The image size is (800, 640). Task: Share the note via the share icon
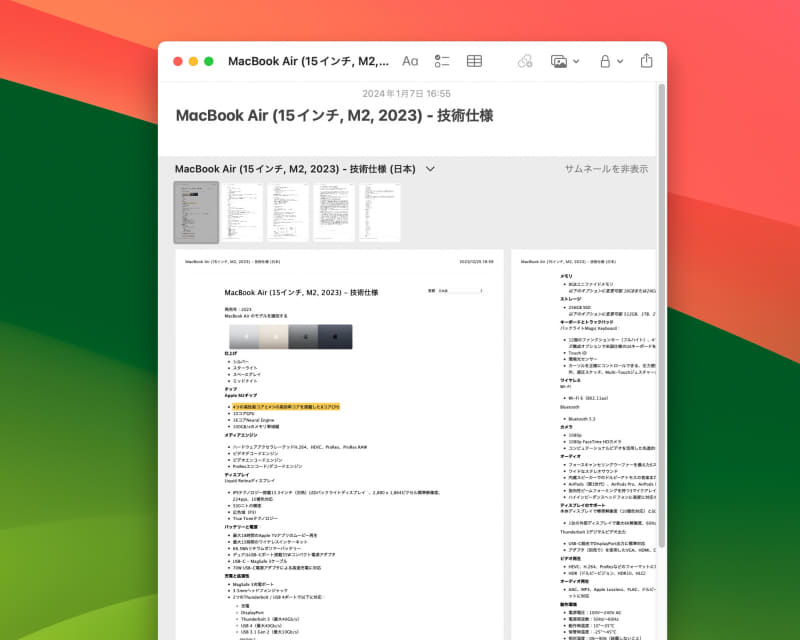click(x=646, y=61)
